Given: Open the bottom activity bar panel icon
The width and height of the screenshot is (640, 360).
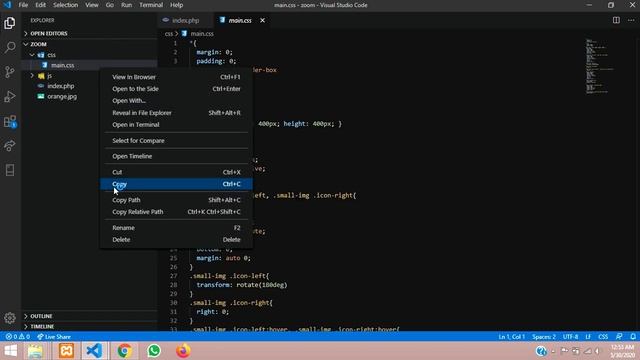Looking at the screenshot, I should point(10,170).
